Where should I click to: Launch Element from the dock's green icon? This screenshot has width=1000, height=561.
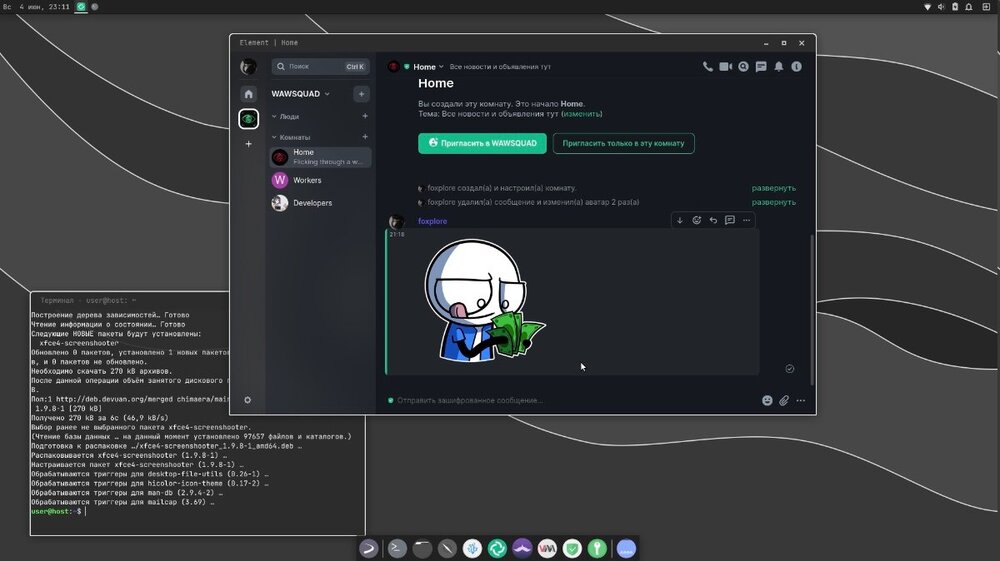tap(497, 548)
